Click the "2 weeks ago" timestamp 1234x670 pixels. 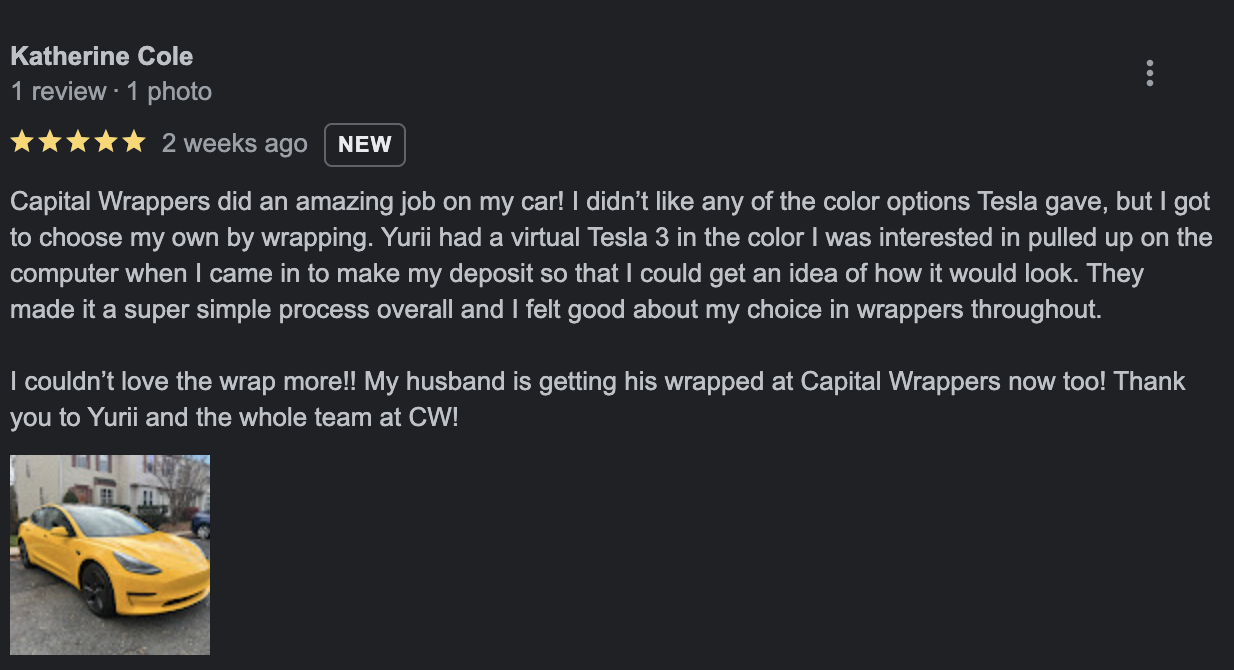pos(234,144)
